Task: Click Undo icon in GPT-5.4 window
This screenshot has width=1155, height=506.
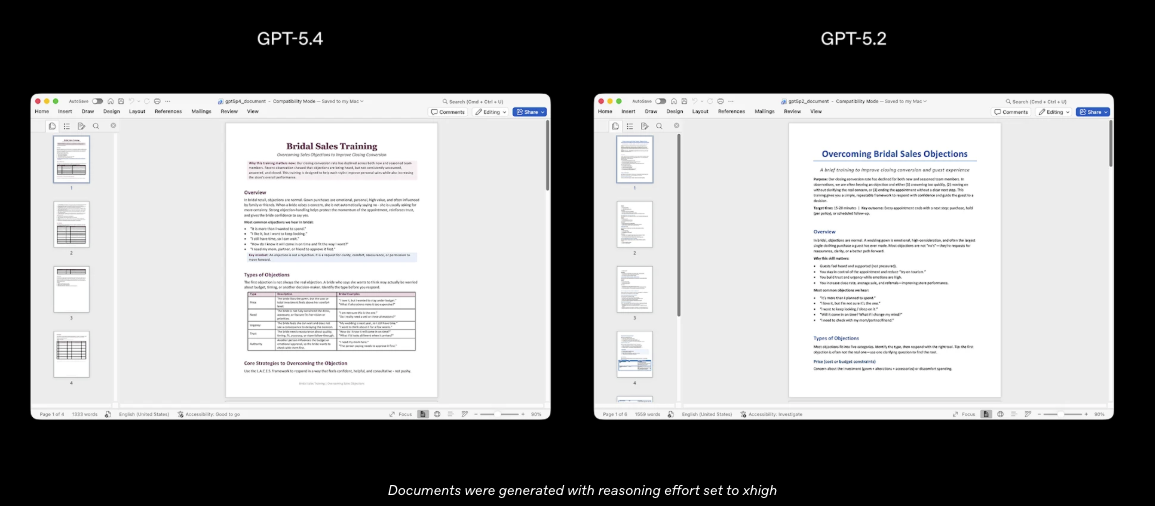Action: 131,101
